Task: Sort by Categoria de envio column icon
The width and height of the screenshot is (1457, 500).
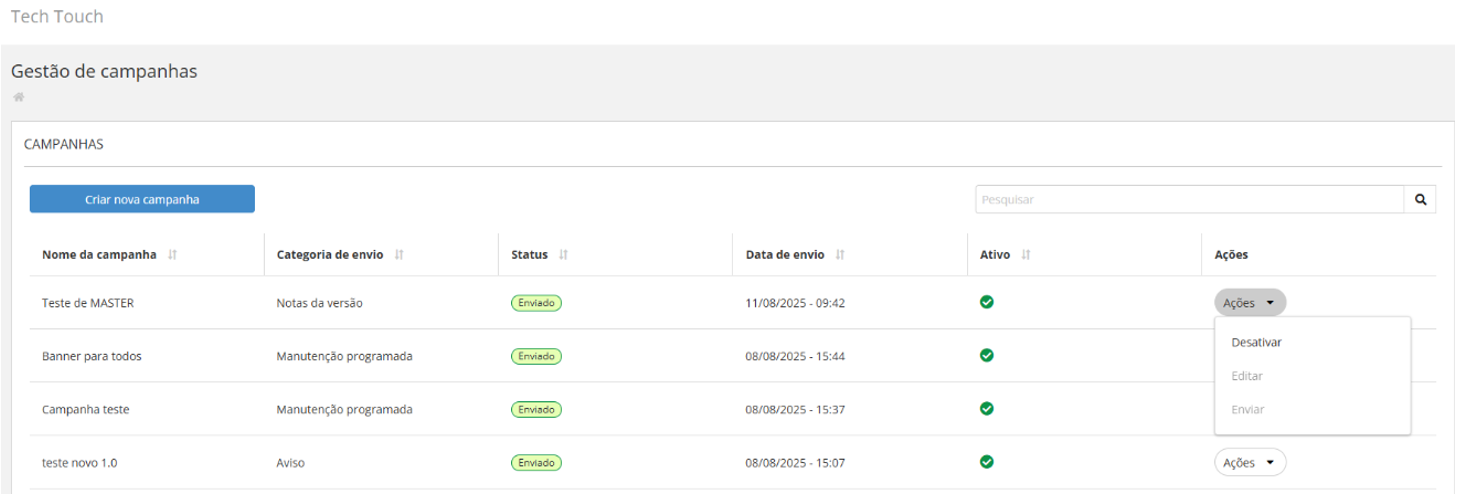Action: click(399, 255)
